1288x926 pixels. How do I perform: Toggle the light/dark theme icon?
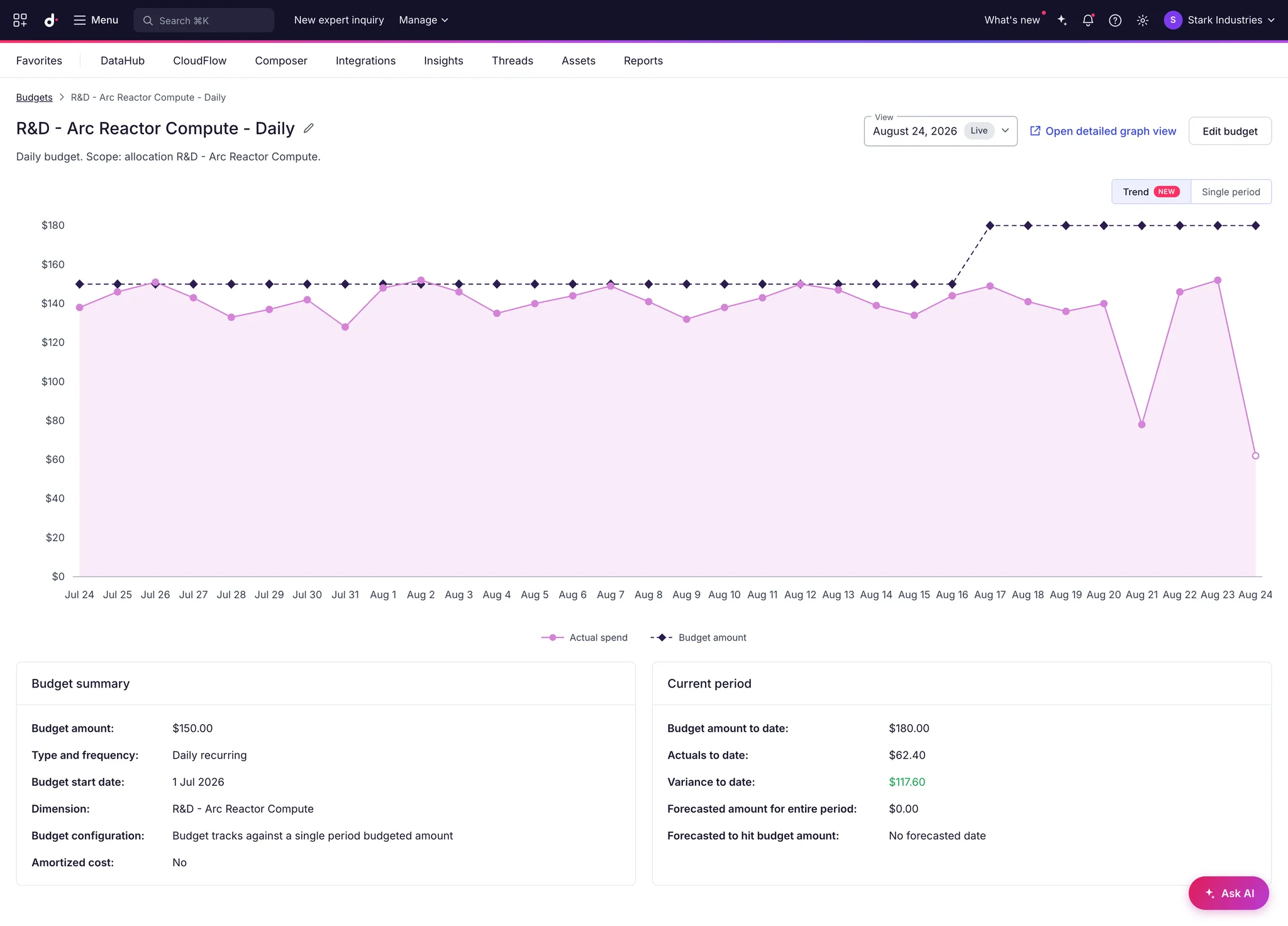(x=1143, y=20)
